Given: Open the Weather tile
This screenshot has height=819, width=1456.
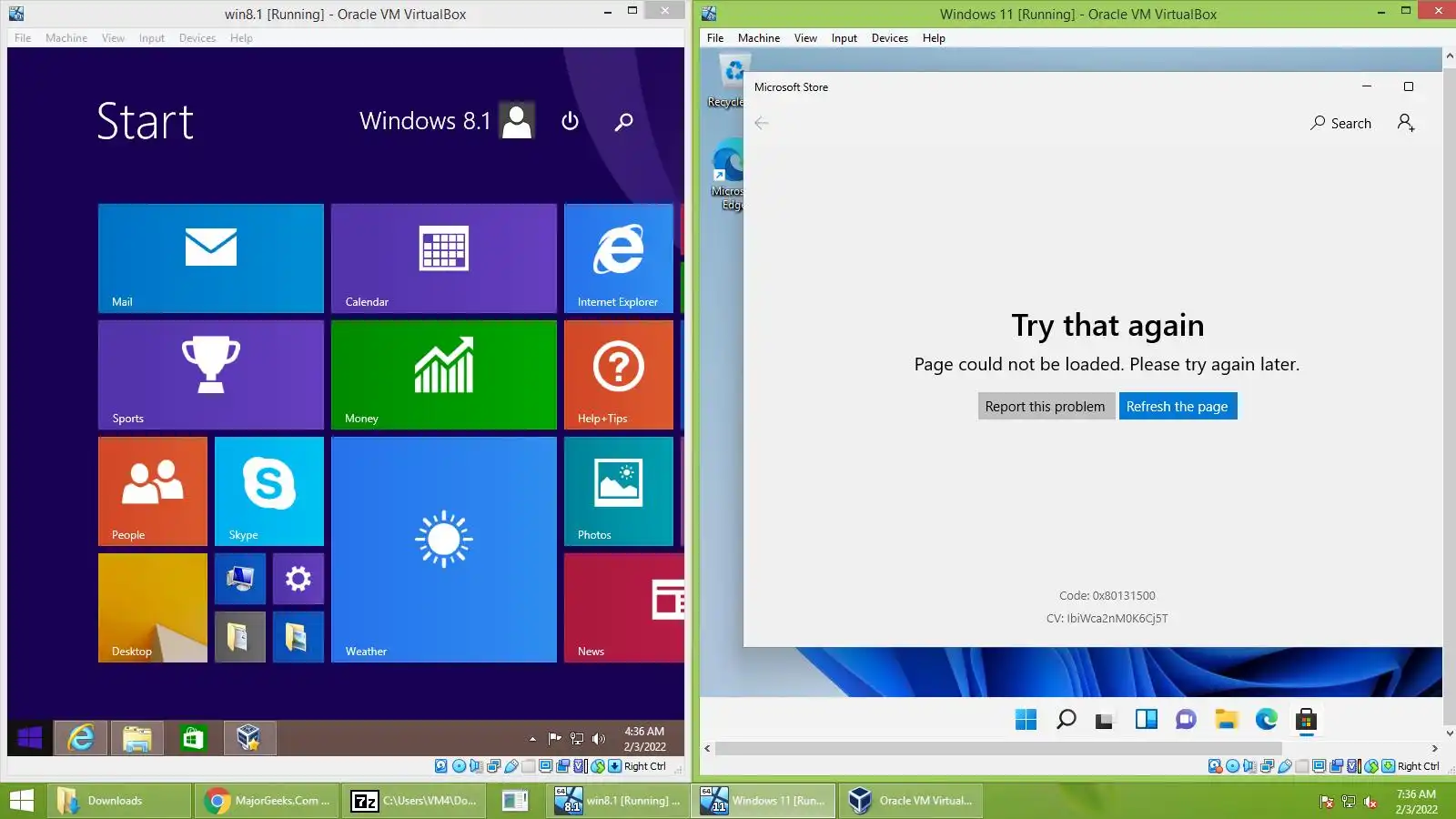Looking at the screenshot, I should click(x=444, y=550).
